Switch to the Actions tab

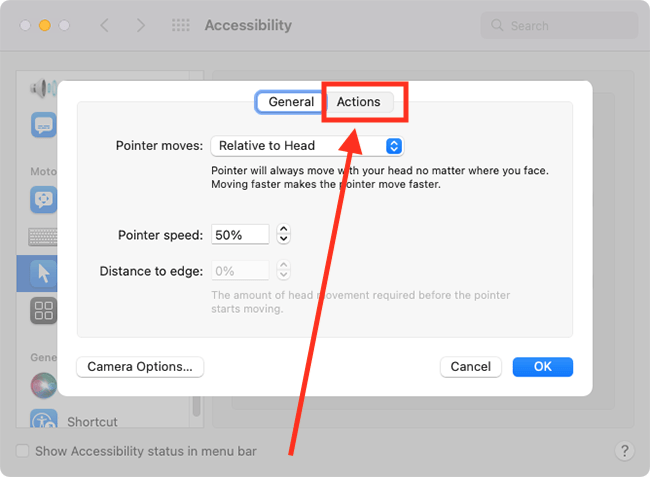point(359,102)
